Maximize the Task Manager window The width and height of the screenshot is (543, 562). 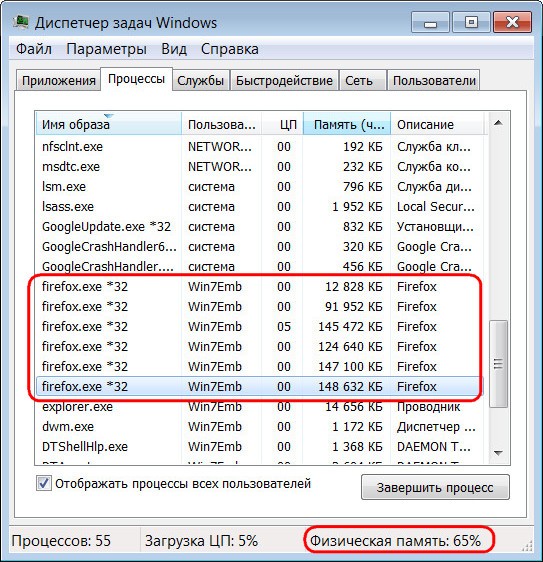[471, 23]
